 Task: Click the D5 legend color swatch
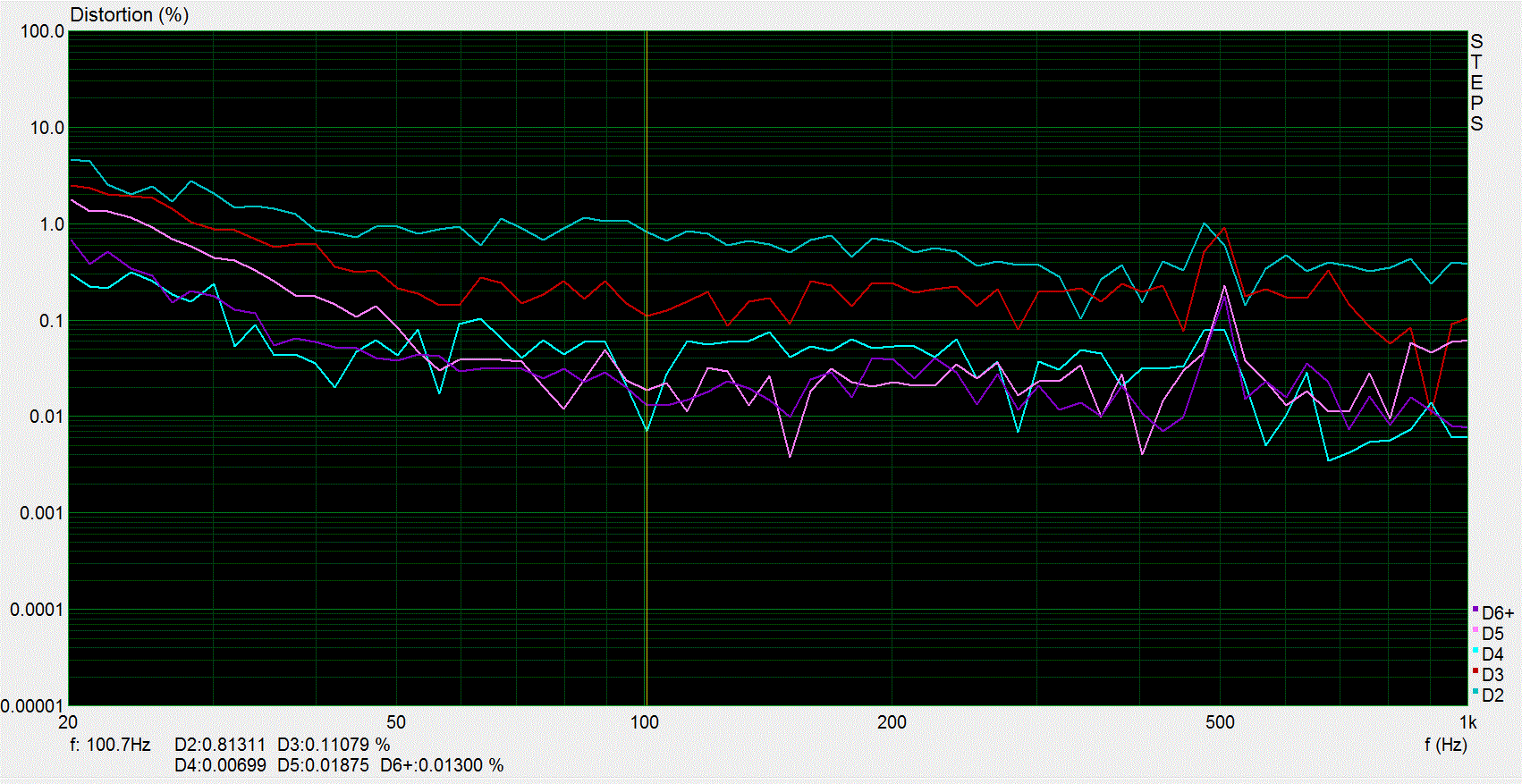[1475, 630]
